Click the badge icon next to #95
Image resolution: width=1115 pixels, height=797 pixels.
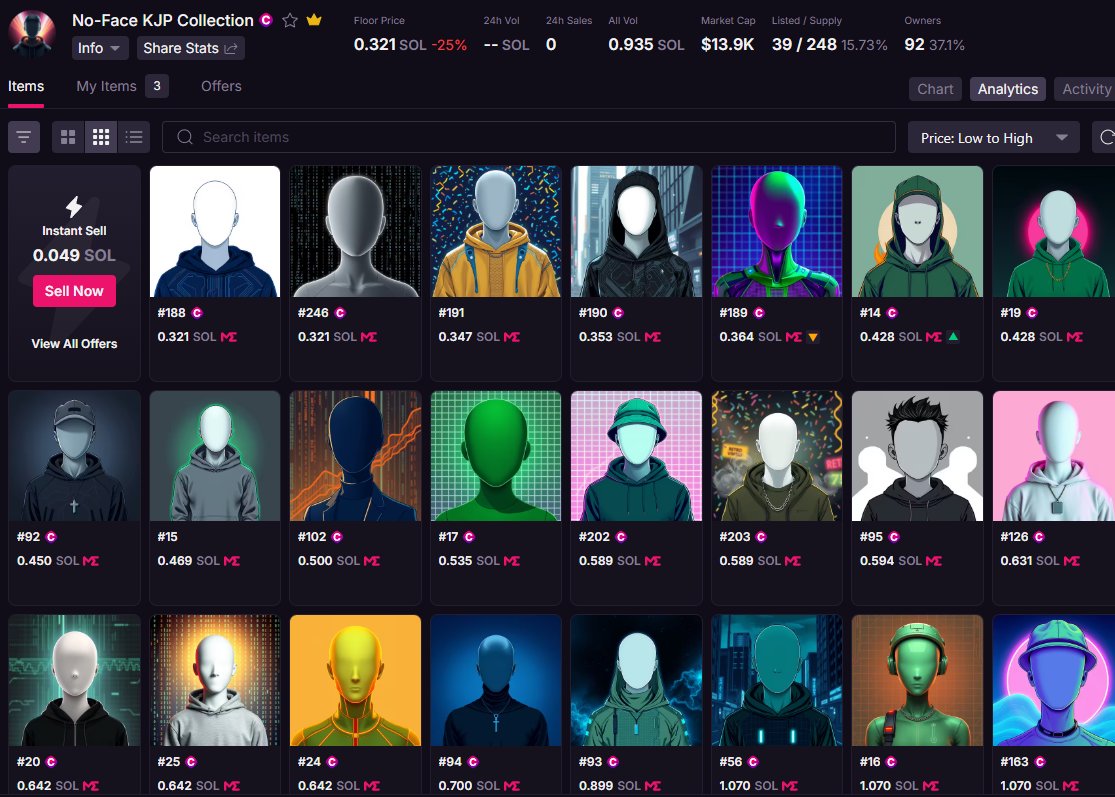coord(894,537)
